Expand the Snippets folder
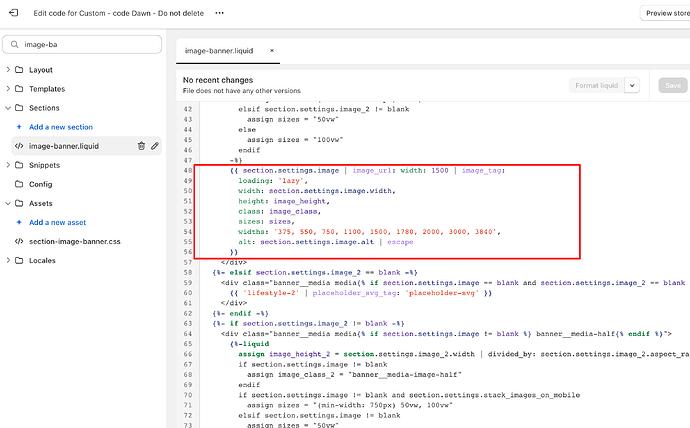Image resolution: width=690 pixels, height=428 pixels. (x=9, y=165)
